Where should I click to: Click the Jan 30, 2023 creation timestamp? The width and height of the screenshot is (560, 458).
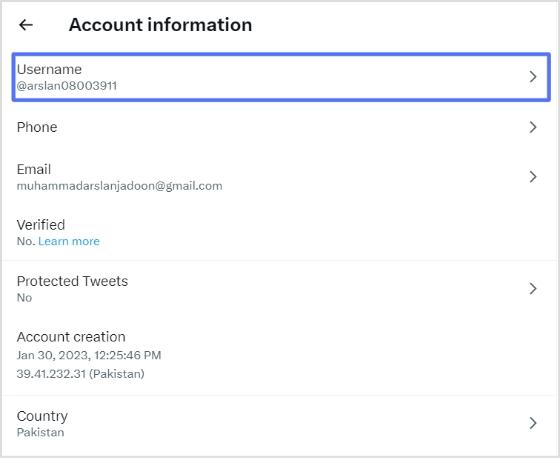click(89, 355)
